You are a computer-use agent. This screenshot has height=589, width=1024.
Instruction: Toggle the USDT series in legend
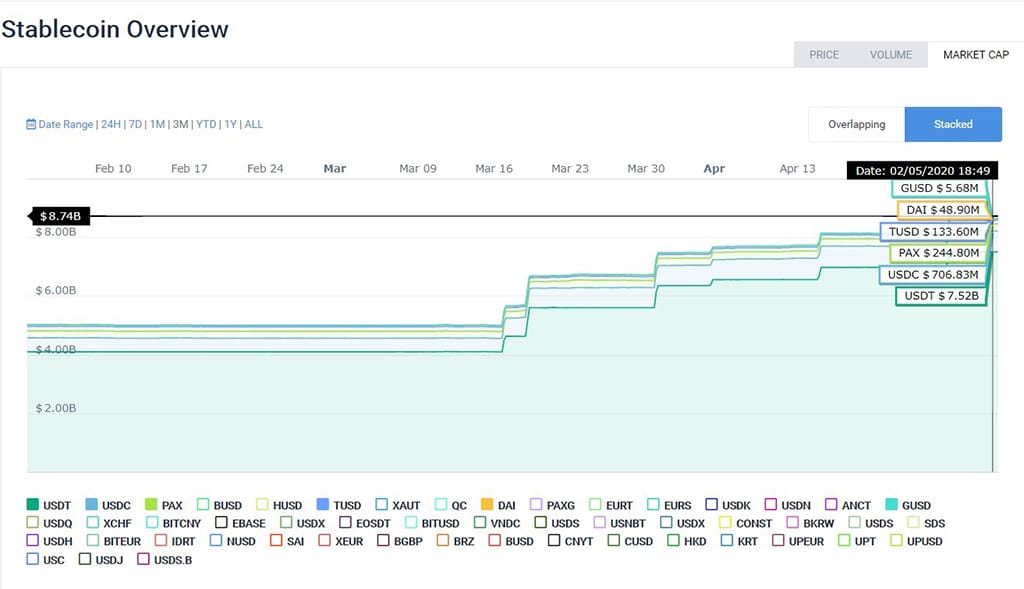tap(33, 505)
